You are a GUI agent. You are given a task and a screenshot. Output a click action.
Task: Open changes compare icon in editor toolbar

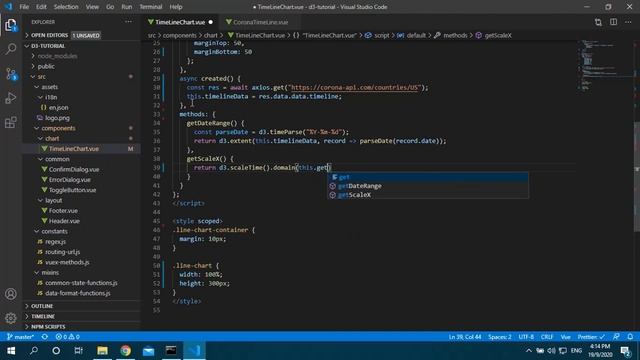[598, 22]
